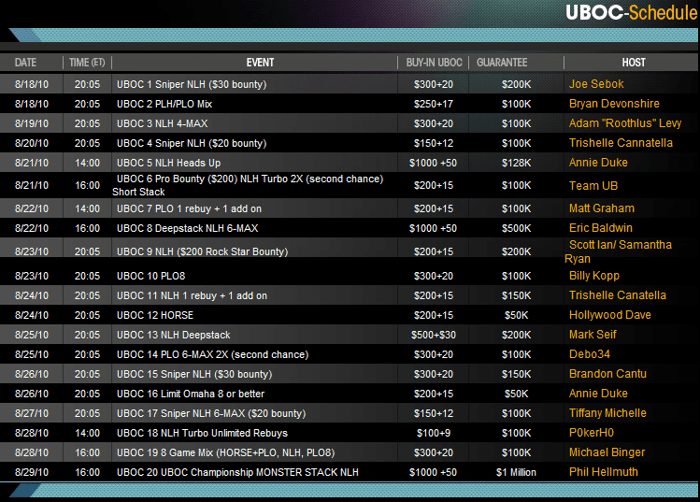Viewport: 700px width, 502px height.
Task: Click event UBOC 10 PLO8
Action: click(x=151, y=276)
